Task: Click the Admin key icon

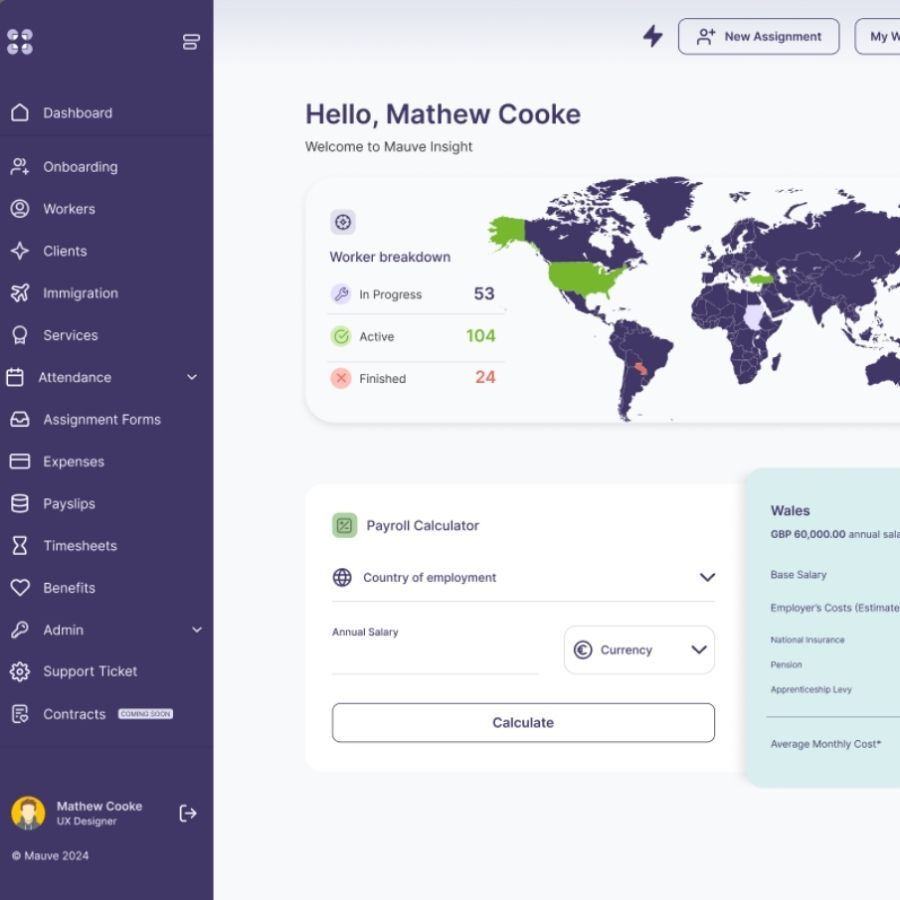Action: point(20,630)
